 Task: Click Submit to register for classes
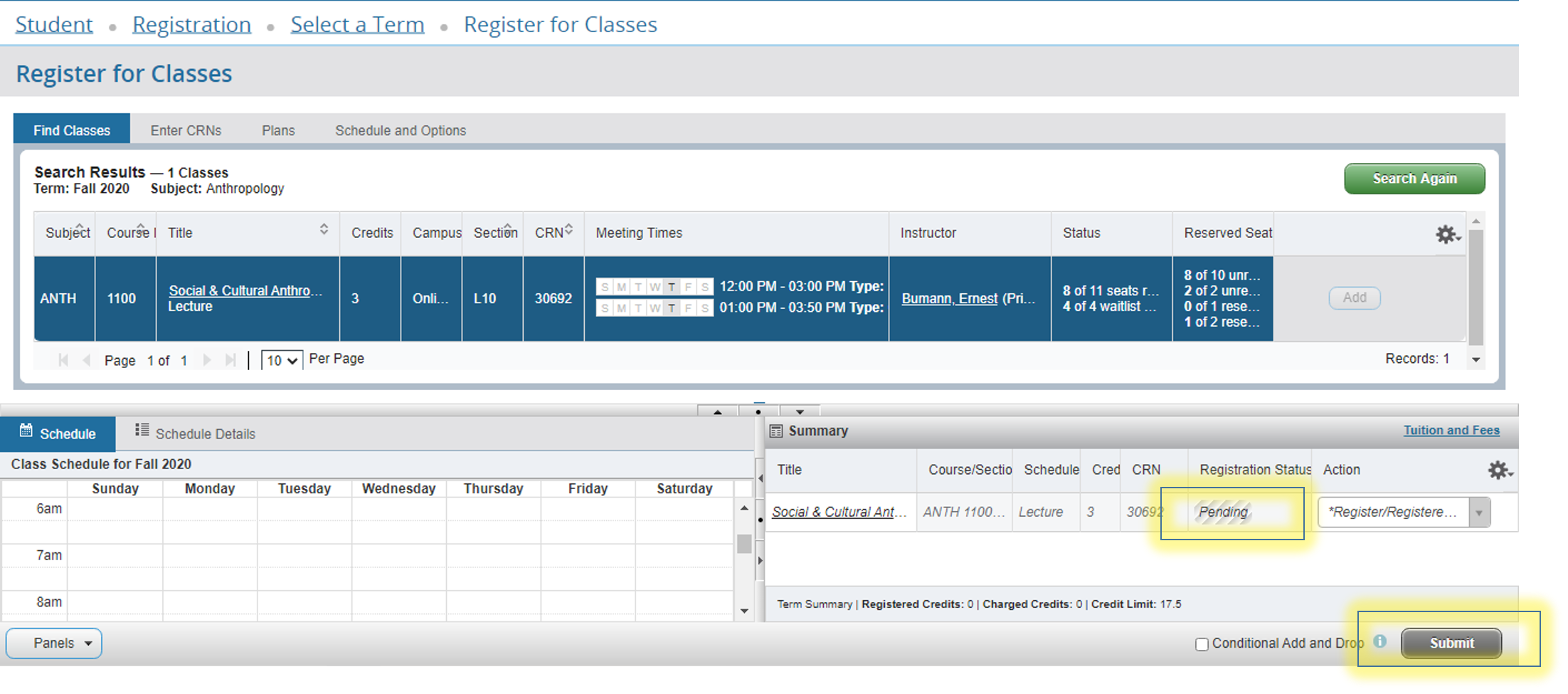click(x=1451, y=643)
